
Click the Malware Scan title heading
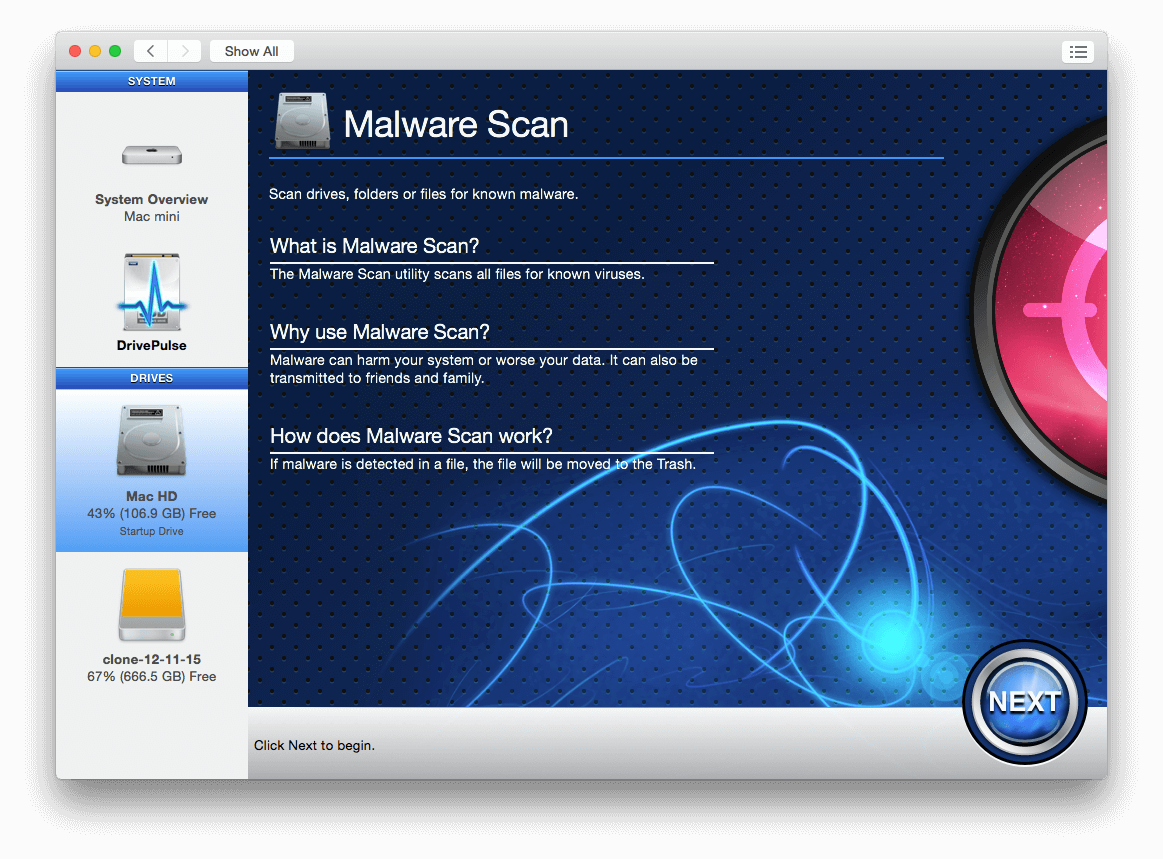(x=455, y=125)
